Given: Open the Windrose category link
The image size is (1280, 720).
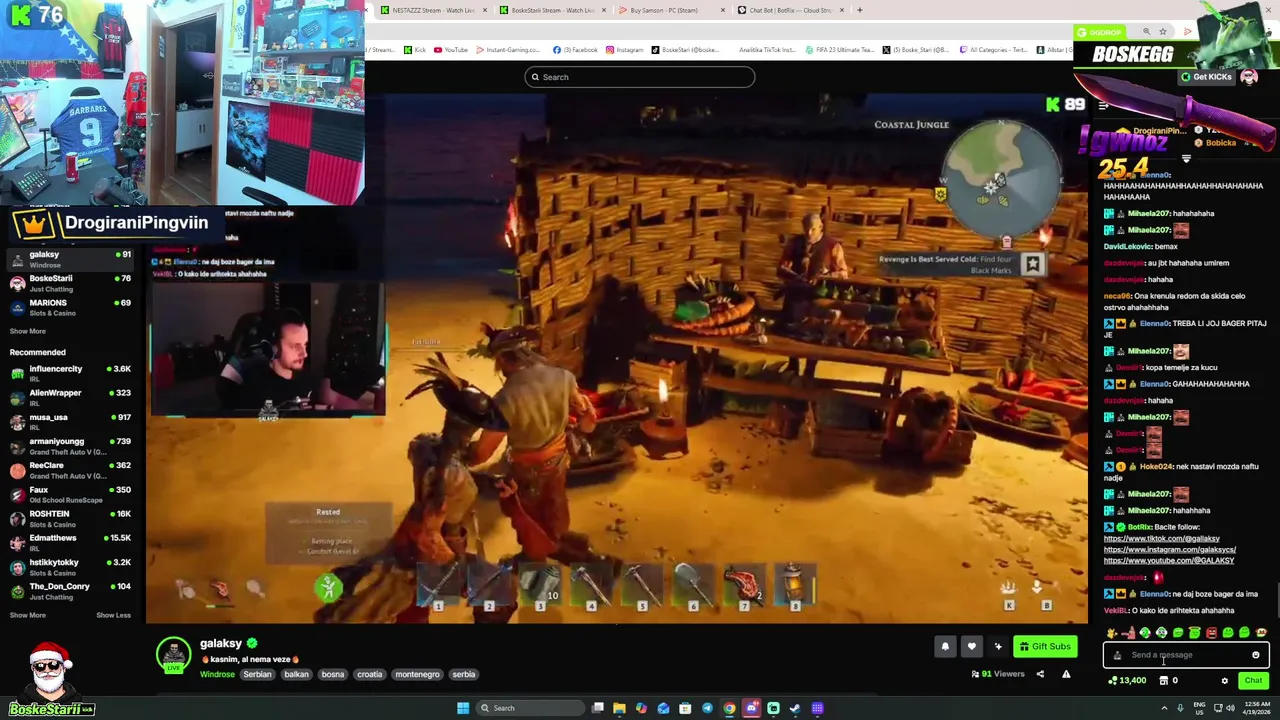Looking at the screenshot, I should 217,674.
